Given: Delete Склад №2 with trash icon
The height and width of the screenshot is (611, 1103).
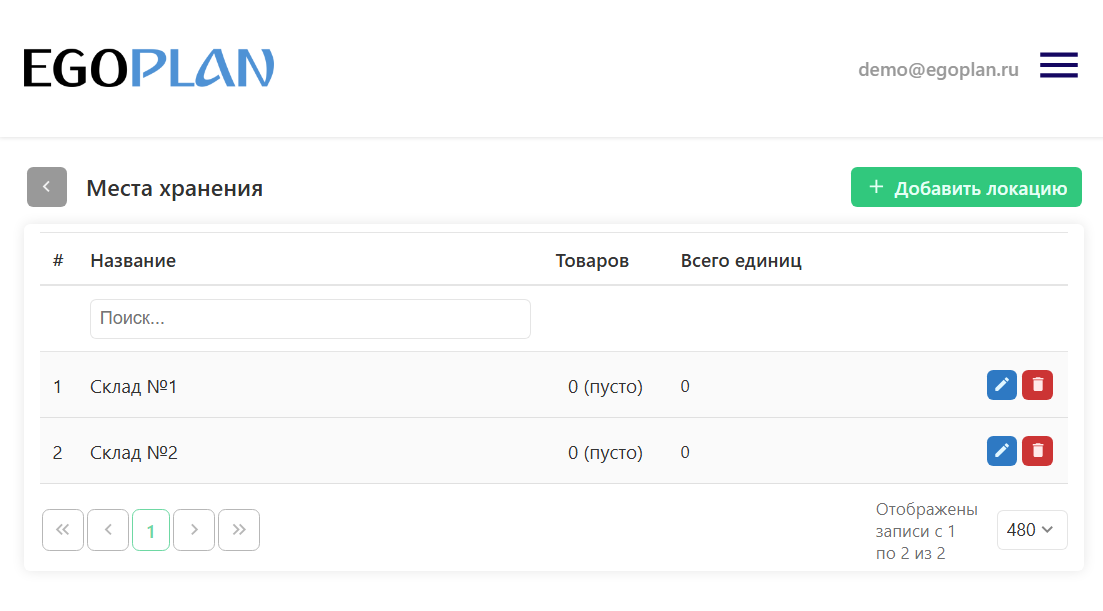Looking at the screenshot, I should 1038,451.
